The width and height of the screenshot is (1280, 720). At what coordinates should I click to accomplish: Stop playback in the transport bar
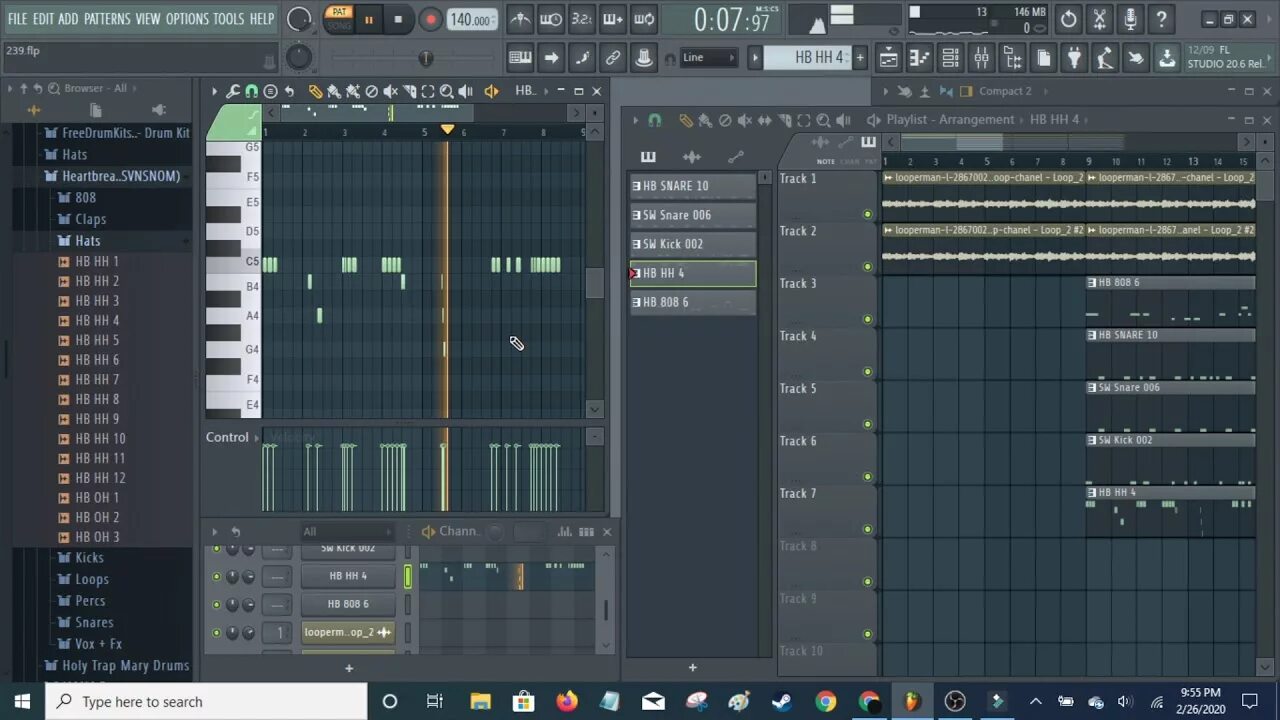(398, 19)
